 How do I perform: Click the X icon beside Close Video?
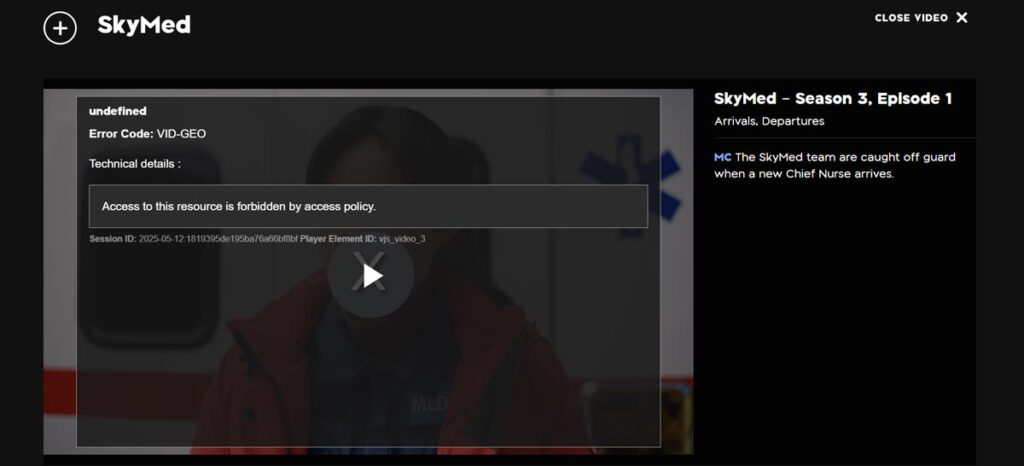(962, 18)
